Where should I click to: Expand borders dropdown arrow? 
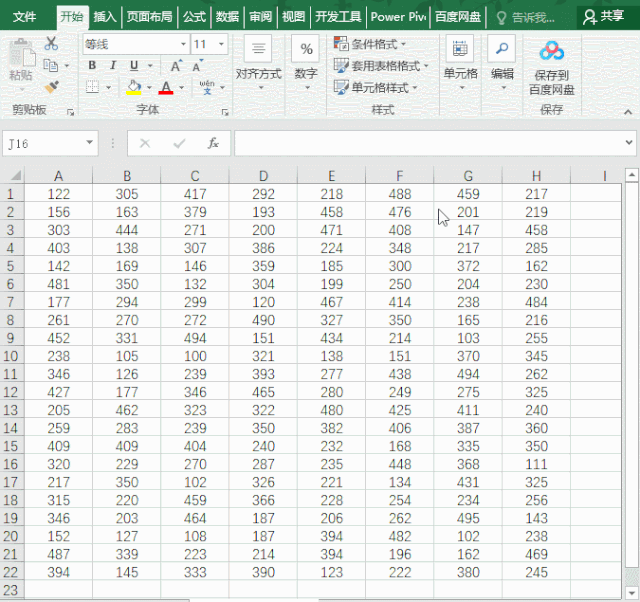[109, 87]
